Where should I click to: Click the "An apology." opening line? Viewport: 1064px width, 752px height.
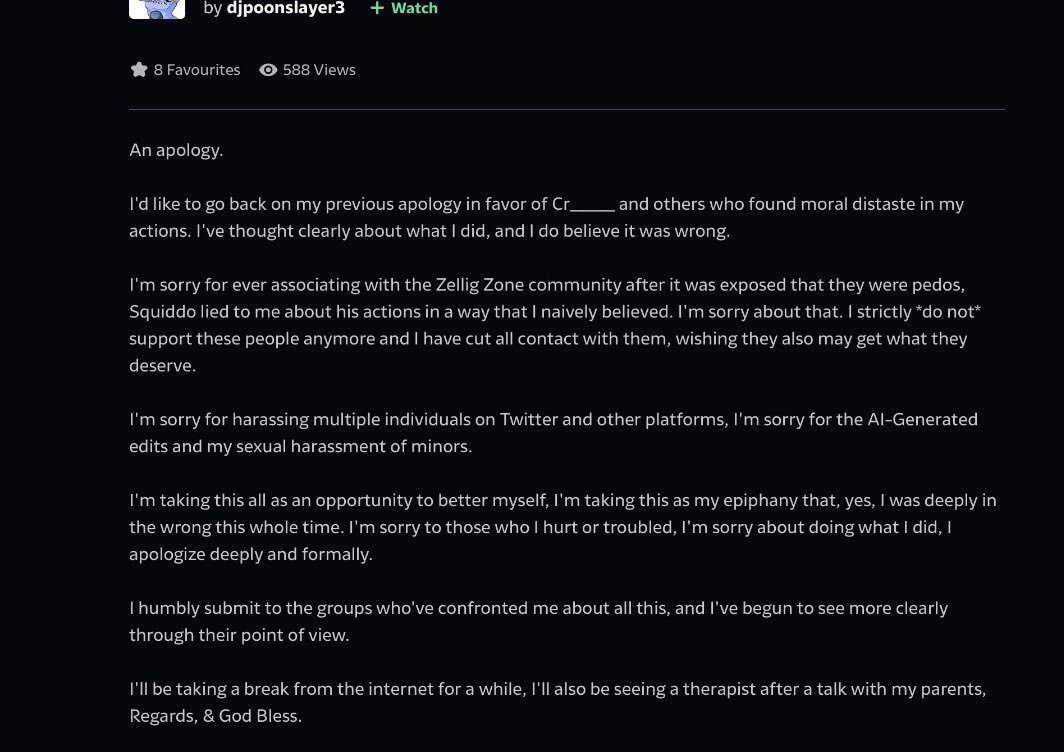[x=176, y=150]
